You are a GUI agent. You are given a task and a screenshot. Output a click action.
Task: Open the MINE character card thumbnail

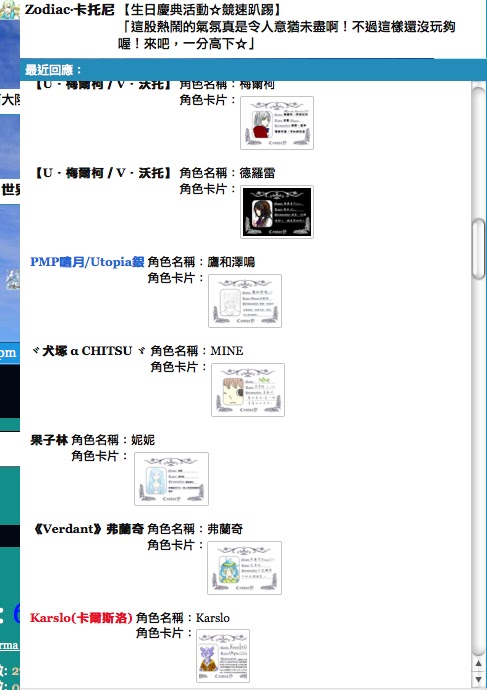coord(248,389)
